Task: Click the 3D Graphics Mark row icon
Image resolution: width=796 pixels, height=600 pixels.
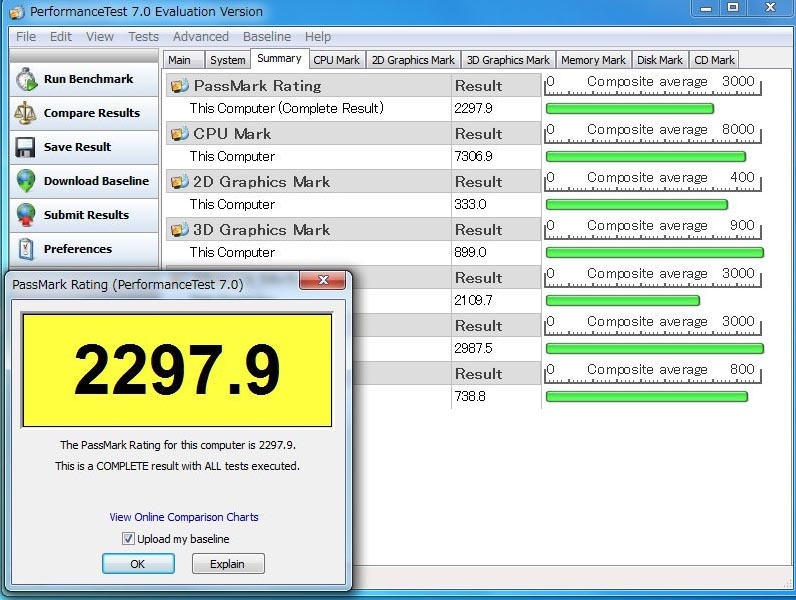Action: [x=179, y=230]
